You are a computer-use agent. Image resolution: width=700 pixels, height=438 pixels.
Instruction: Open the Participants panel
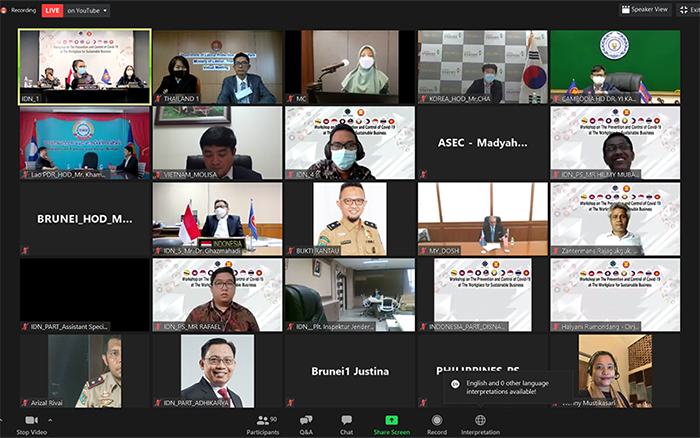[263, 423]
